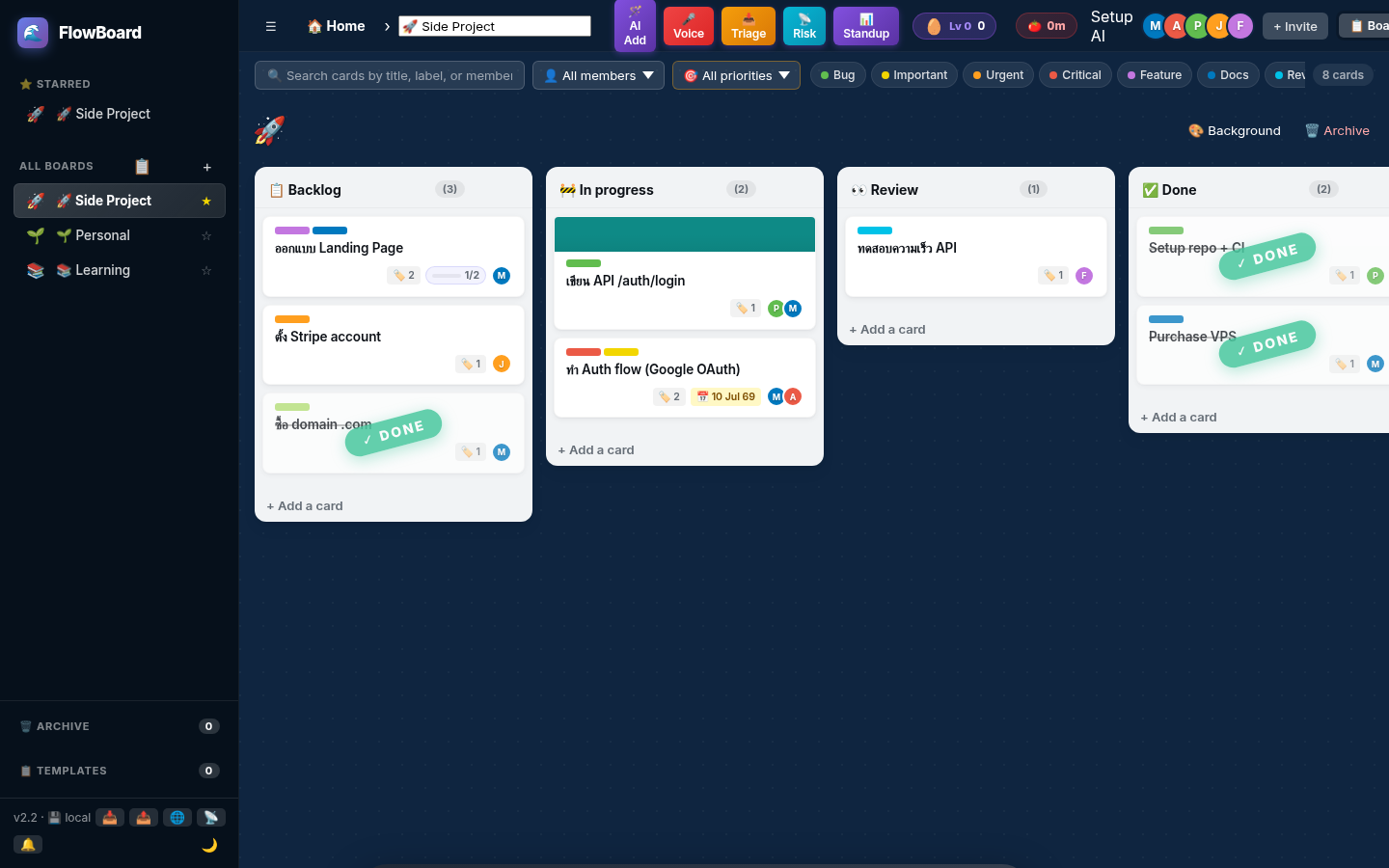Click checklist progress 1/2 on Landing Page card
The image size is (1389, 868).
[x=455, y=275]
